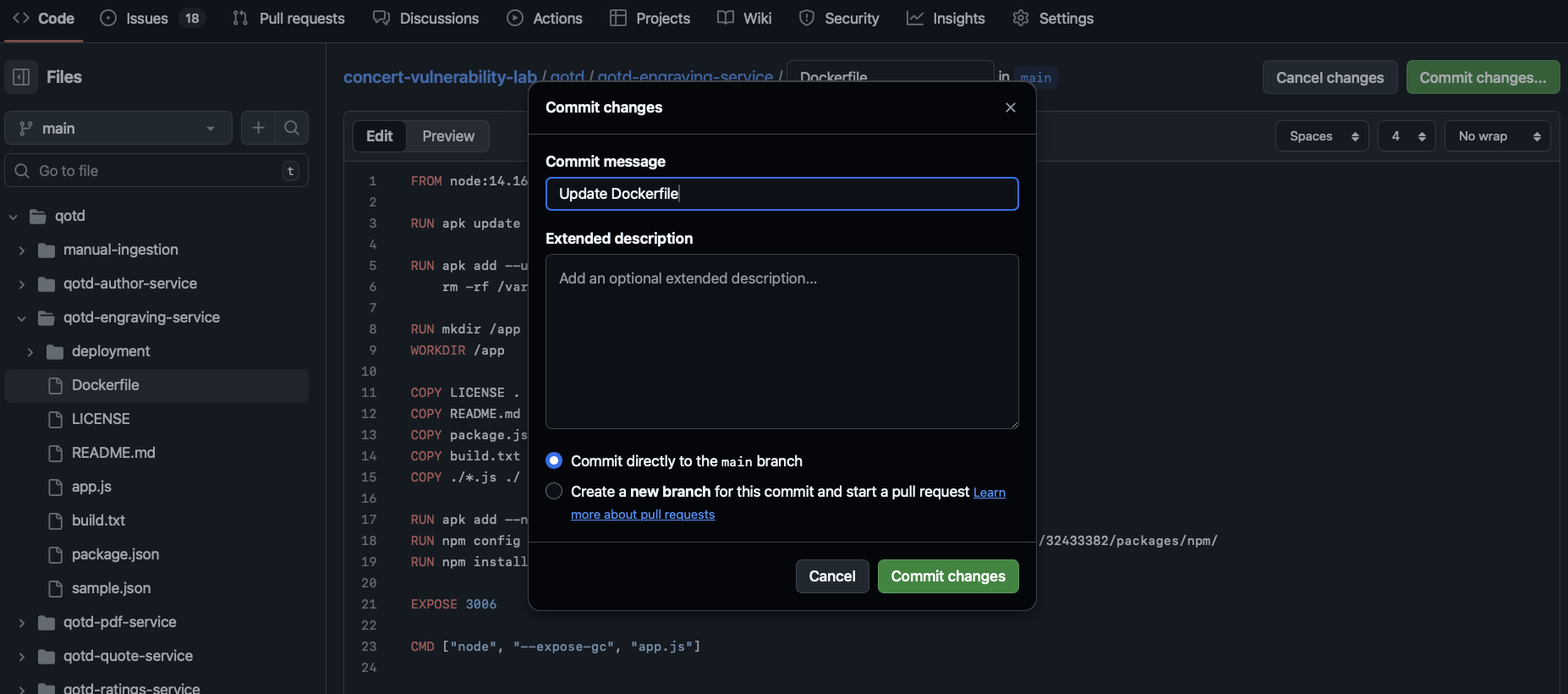1568x694 pixels.
Task: Open the Actions play icon tab
Action: tap(545, 19)
